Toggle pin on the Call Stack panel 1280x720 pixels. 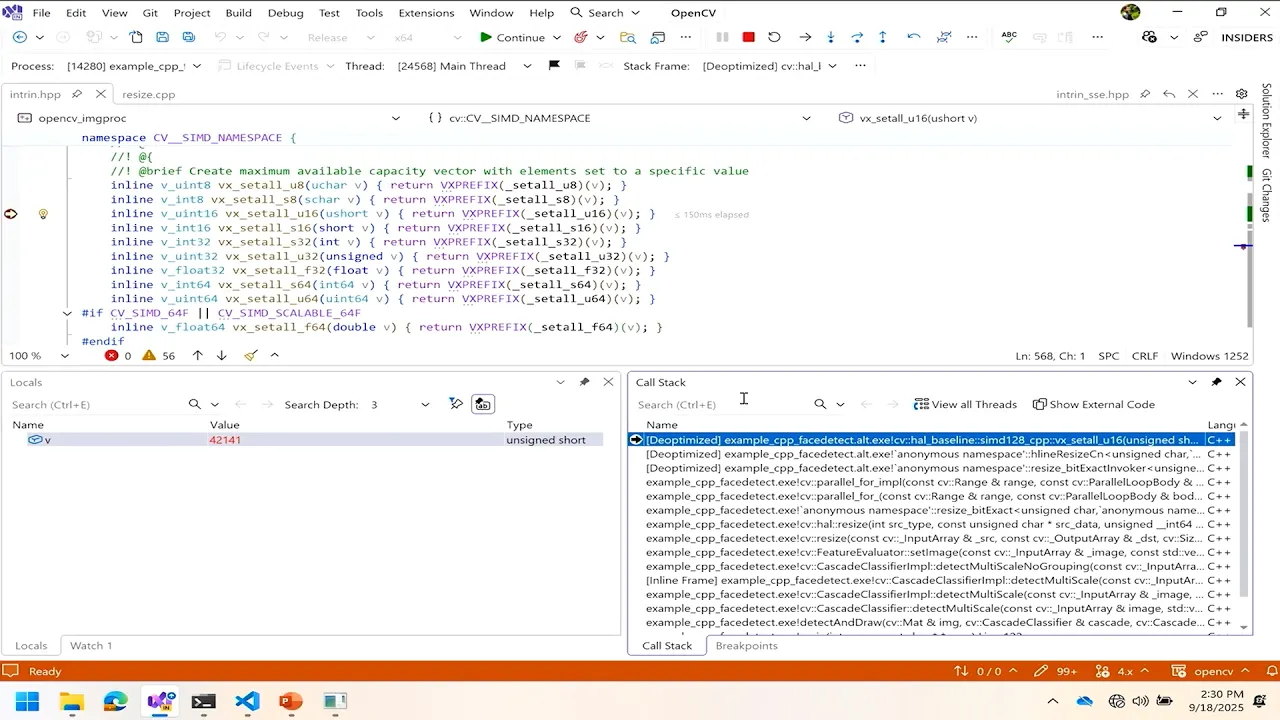click(x=1216, y=382)
